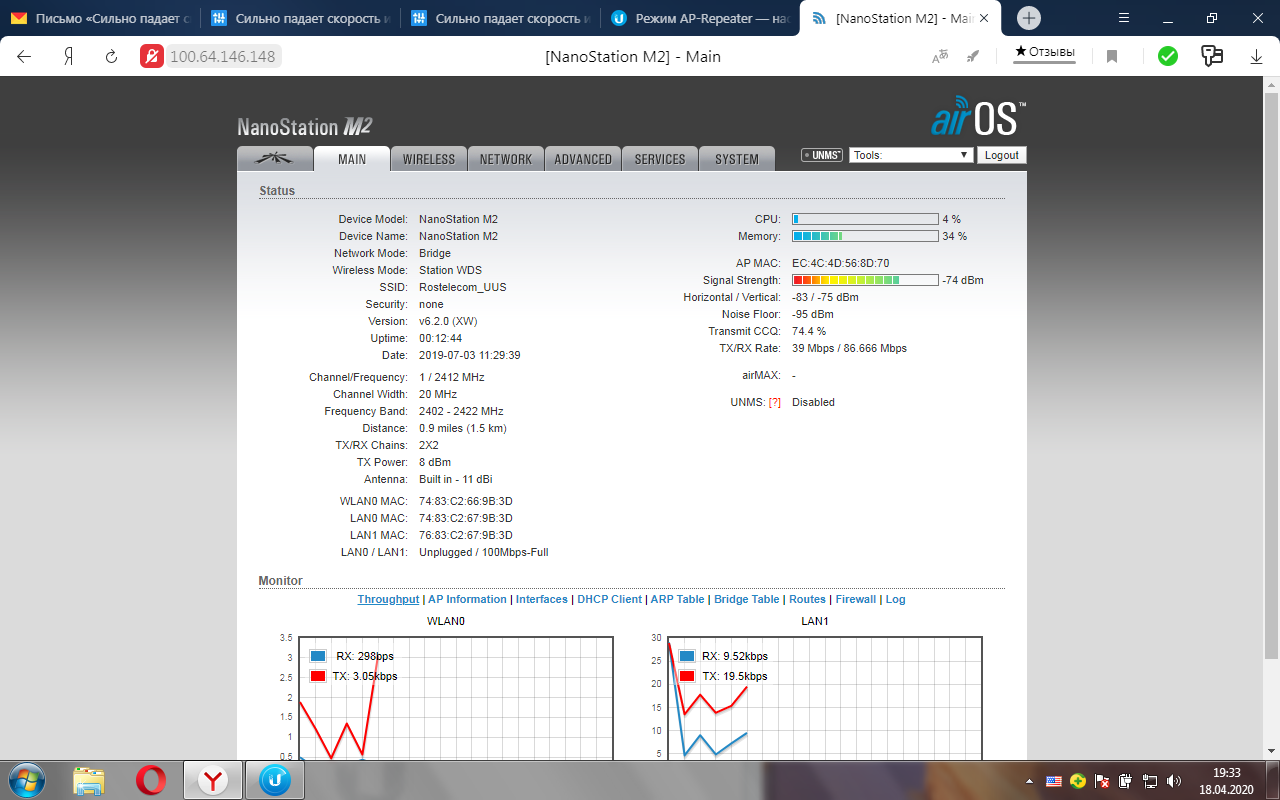Go back with the browser back arrow
1280x800 pixels.
tap(25, 56)
